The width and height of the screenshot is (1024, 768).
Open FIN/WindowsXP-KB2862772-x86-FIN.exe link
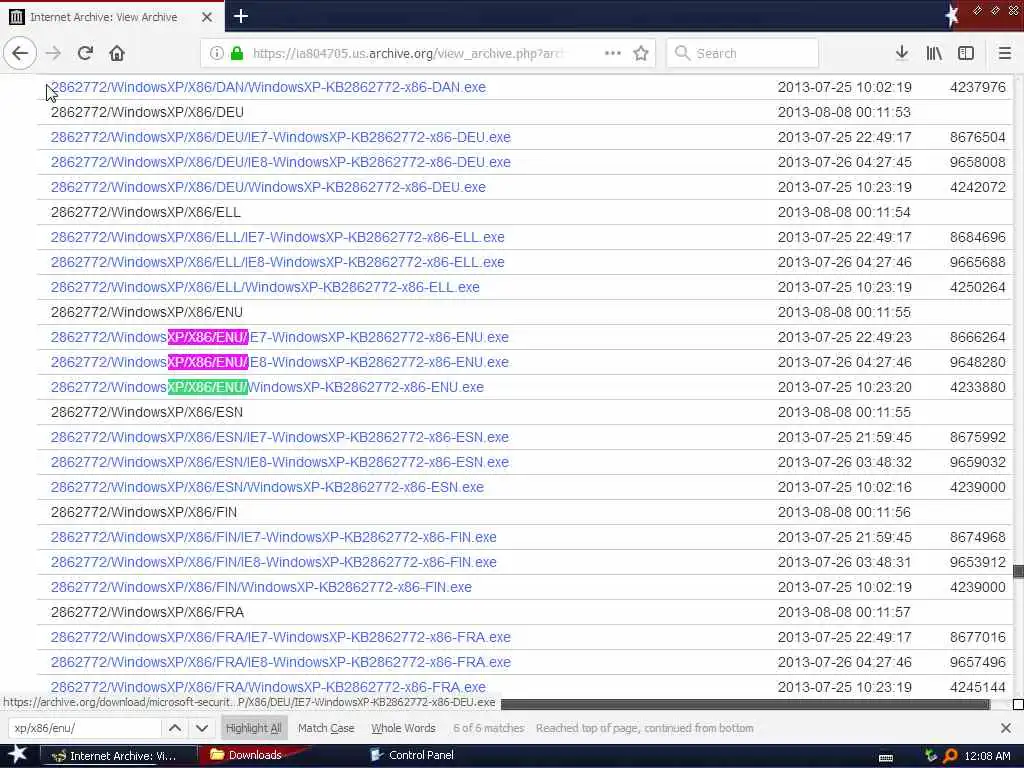click(261, 587)
